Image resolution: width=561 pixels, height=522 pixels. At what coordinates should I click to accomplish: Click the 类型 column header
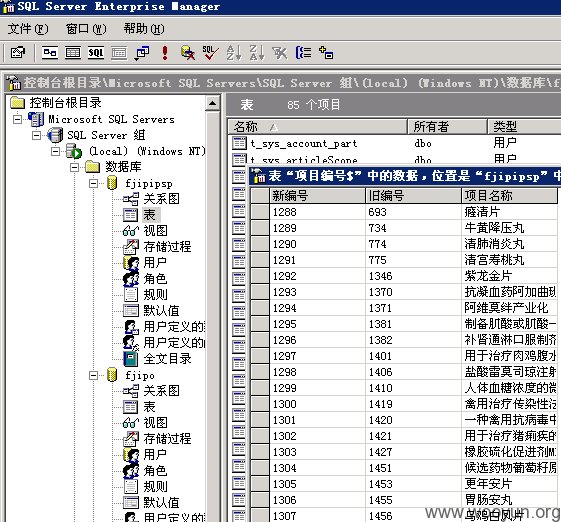(x=524, y=127)
